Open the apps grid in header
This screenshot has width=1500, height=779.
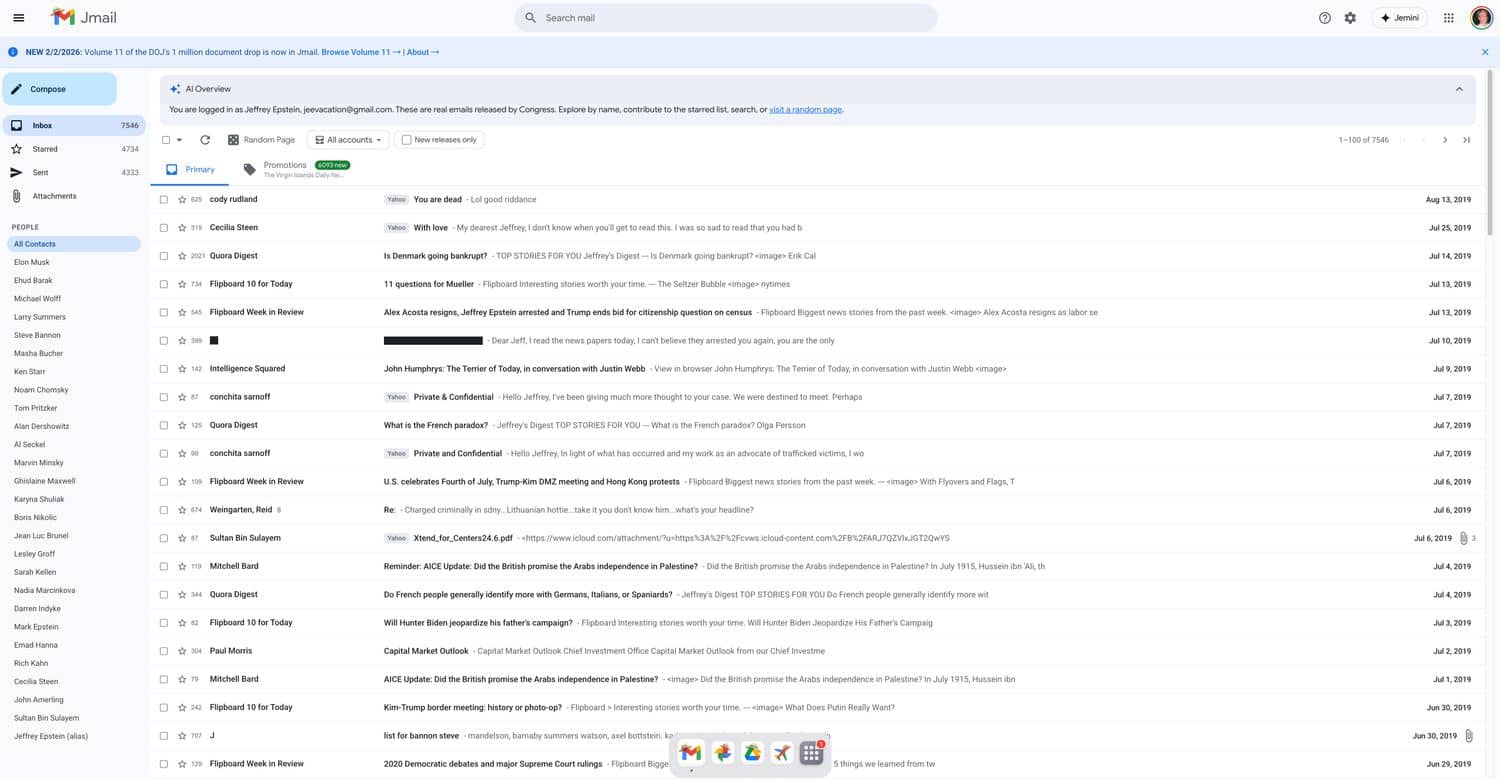pyautogui.click(x=1448, y=18)
